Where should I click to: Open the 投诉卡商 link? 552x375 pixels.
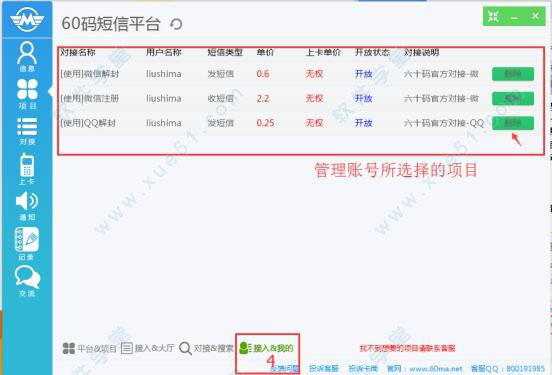tap(363, 368)
